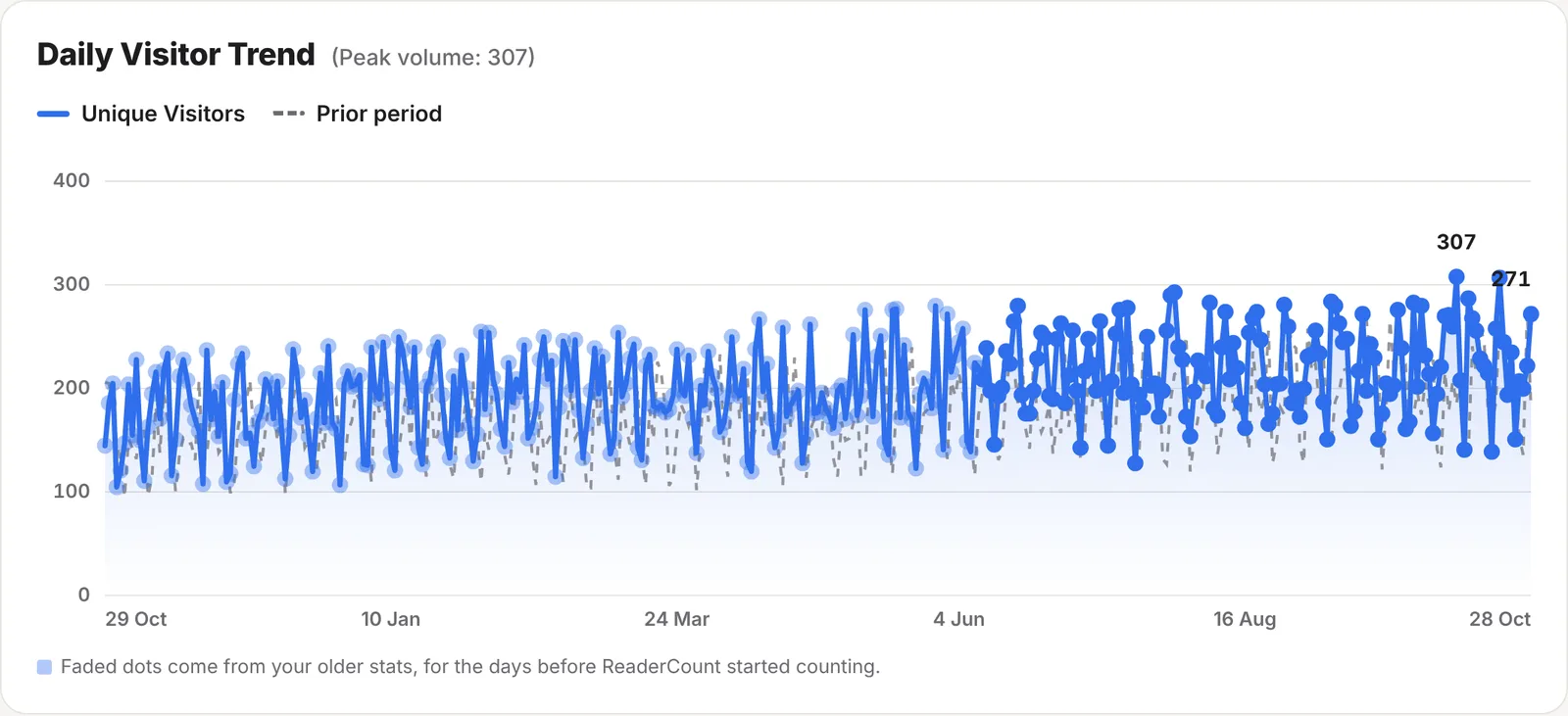1568x716 pixels.
Task: Click the "28 Oct" x-axis date label
Action: coord(1499,619)
